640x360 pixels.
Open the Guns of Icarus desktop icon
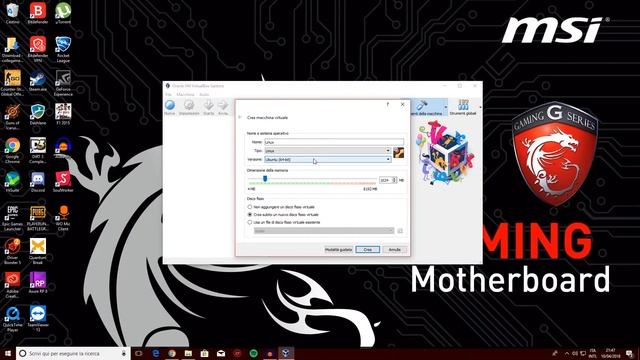pos(12,116)
